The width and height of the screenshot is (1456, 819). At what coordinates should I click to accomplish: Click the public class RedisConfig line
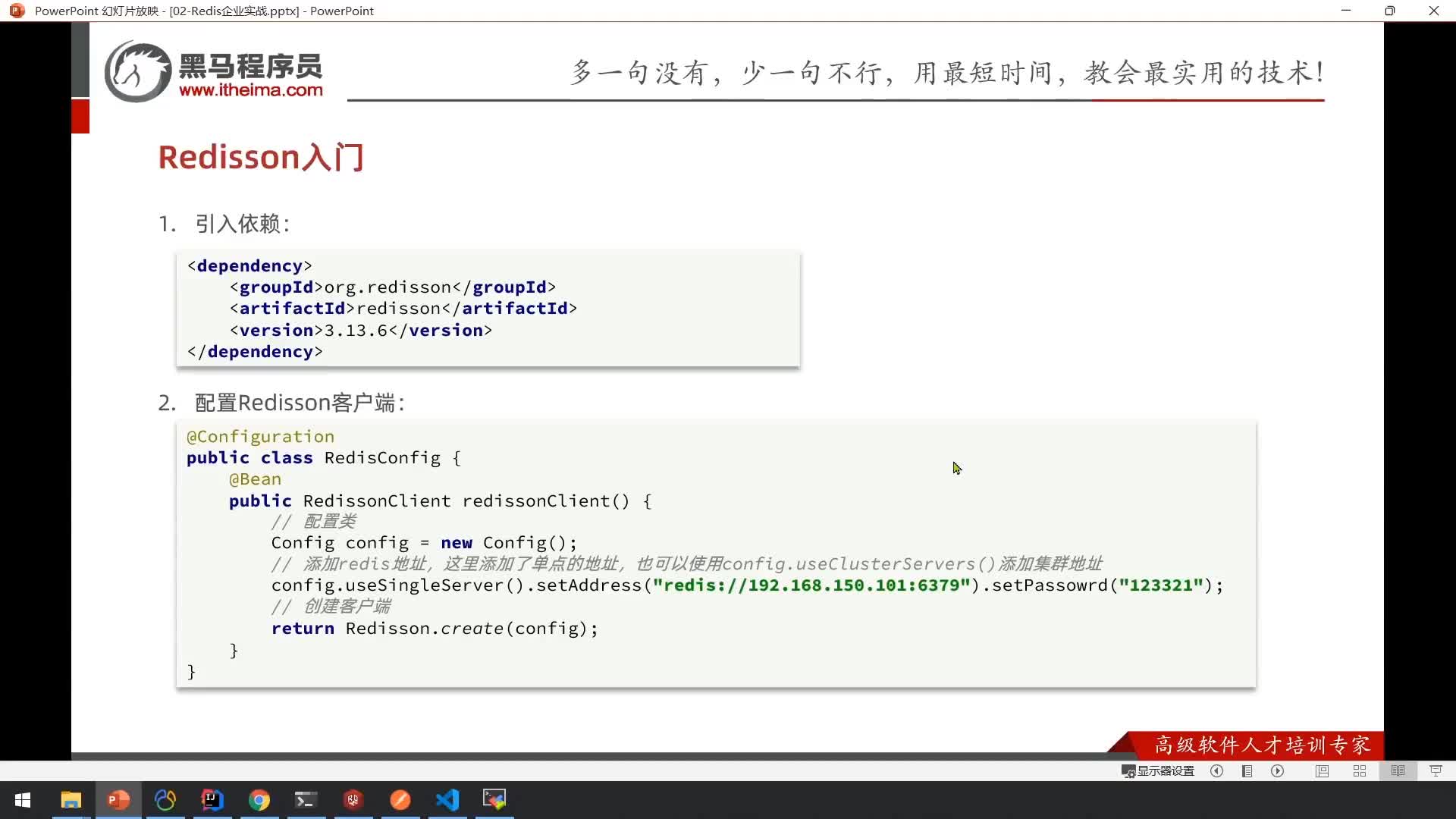pos(324,458)
